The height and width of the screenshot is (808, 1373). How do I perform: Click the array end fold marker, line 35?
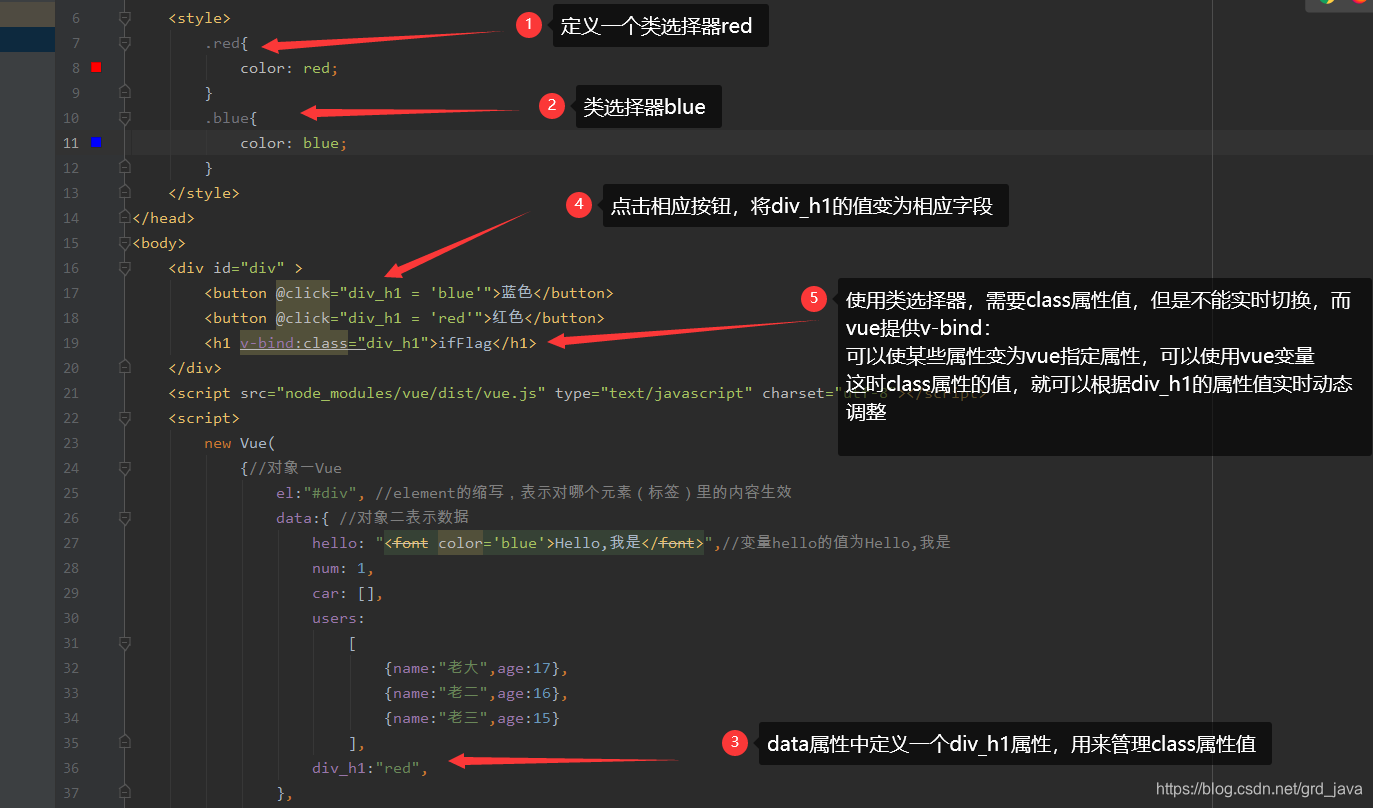click(125, 743)
